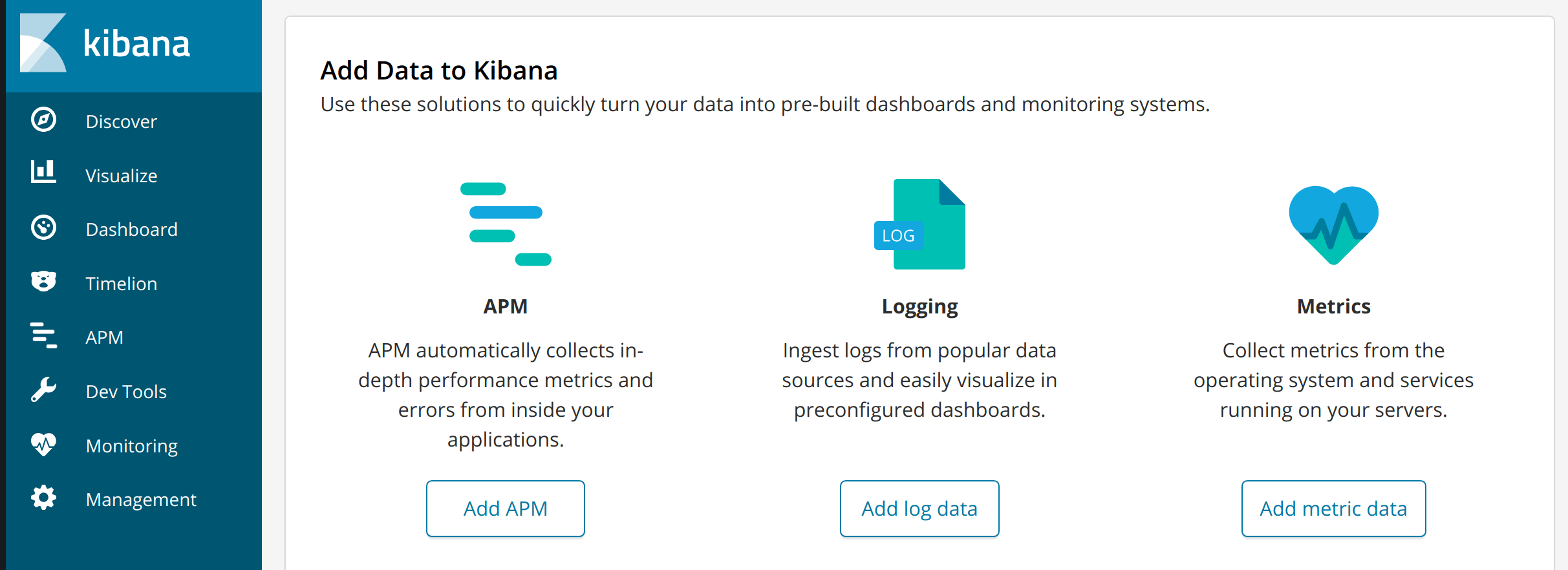This screenshot has width=1568, height=570.
Task: Click the Dev Tools wrench icon
Action: coord(43,390)
